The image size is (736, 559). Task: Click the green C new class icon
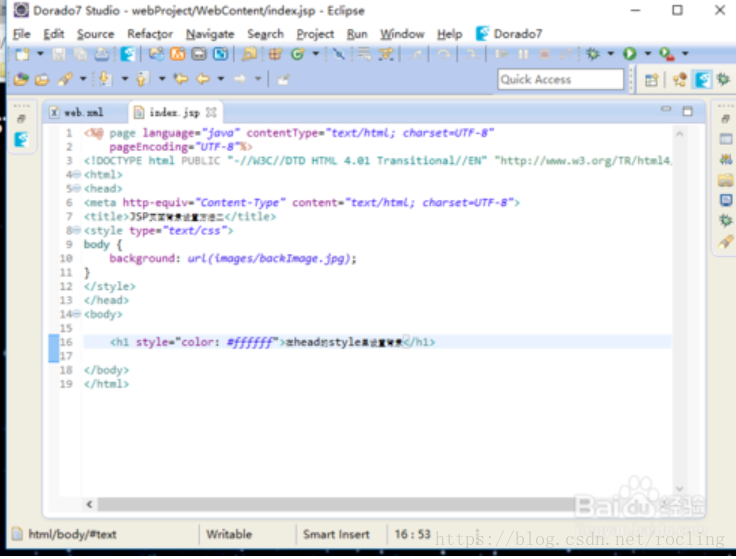298,54
